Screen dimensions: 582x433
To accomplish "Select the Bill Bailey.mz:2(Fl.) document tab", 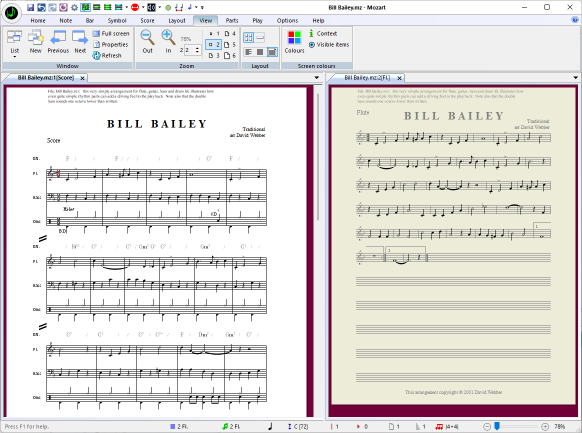I will 367,78.
